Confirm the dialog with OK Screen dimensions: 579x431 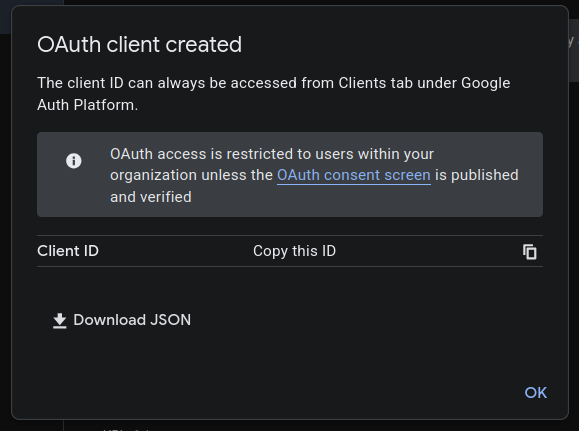point(536,393)
